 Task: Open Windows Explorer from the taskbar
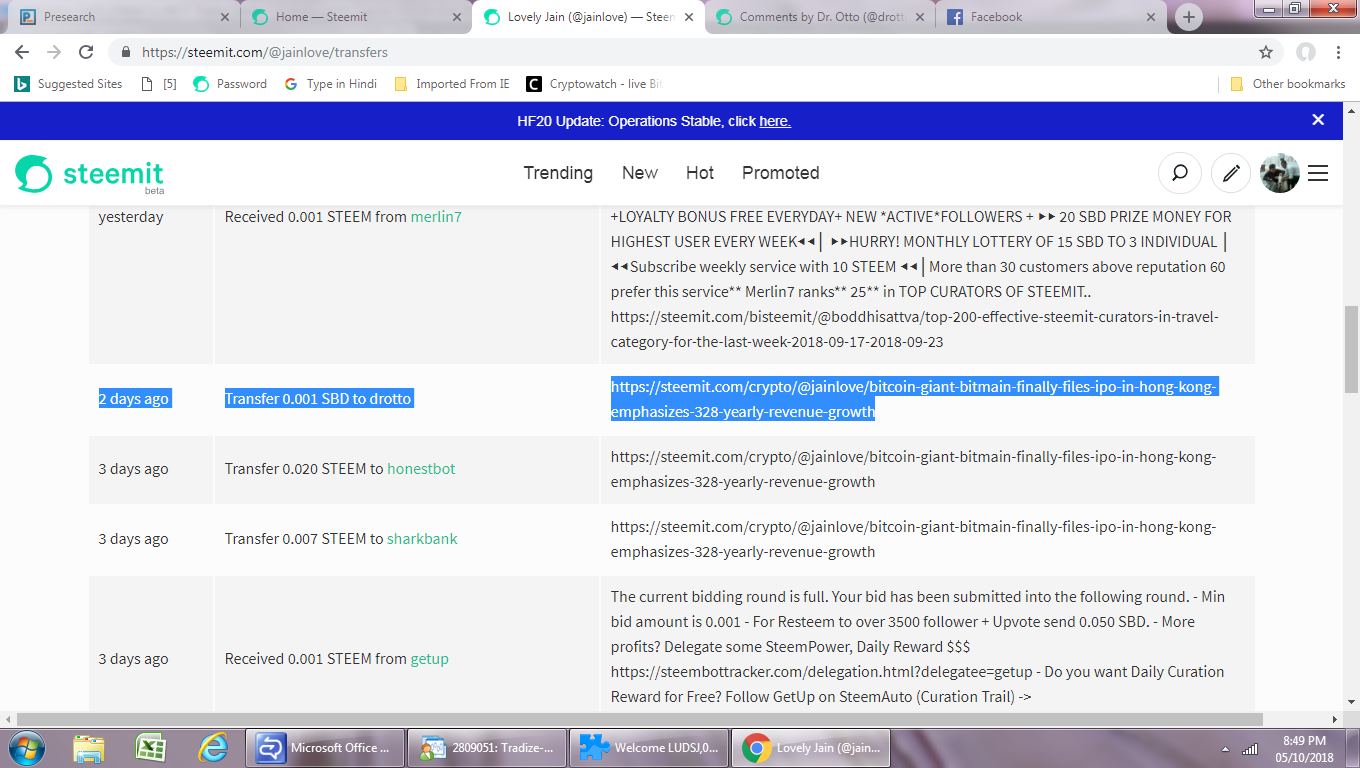(89, 748)
